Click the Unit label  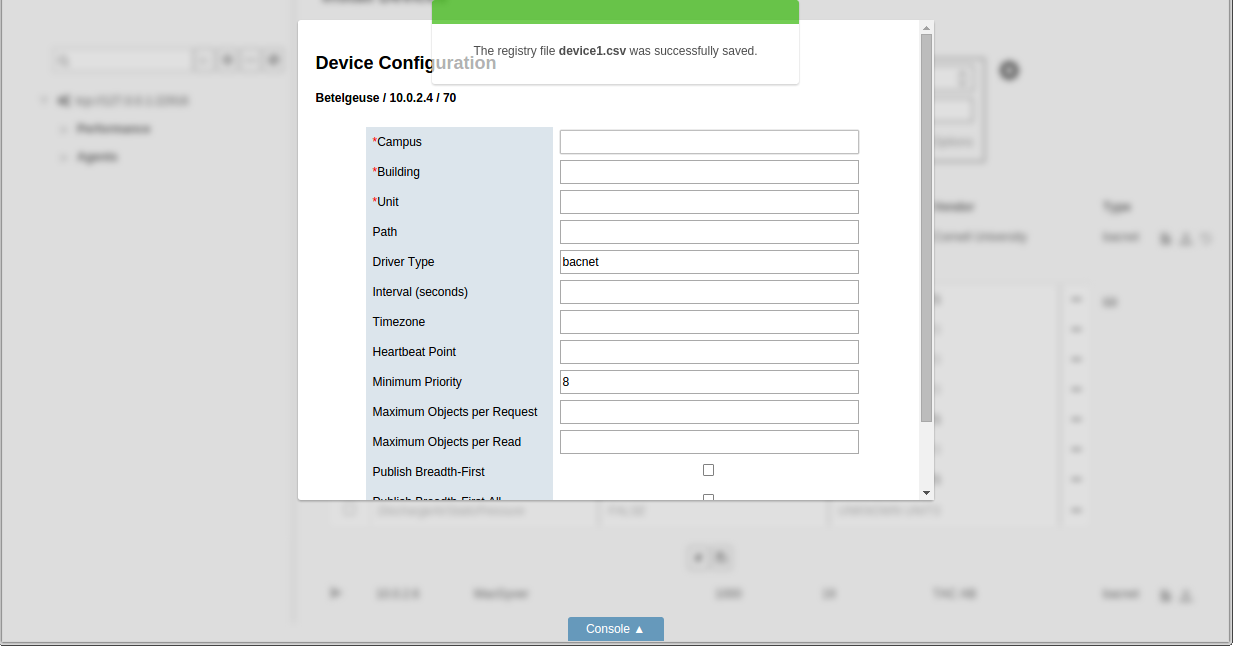(x=386, y=202)
